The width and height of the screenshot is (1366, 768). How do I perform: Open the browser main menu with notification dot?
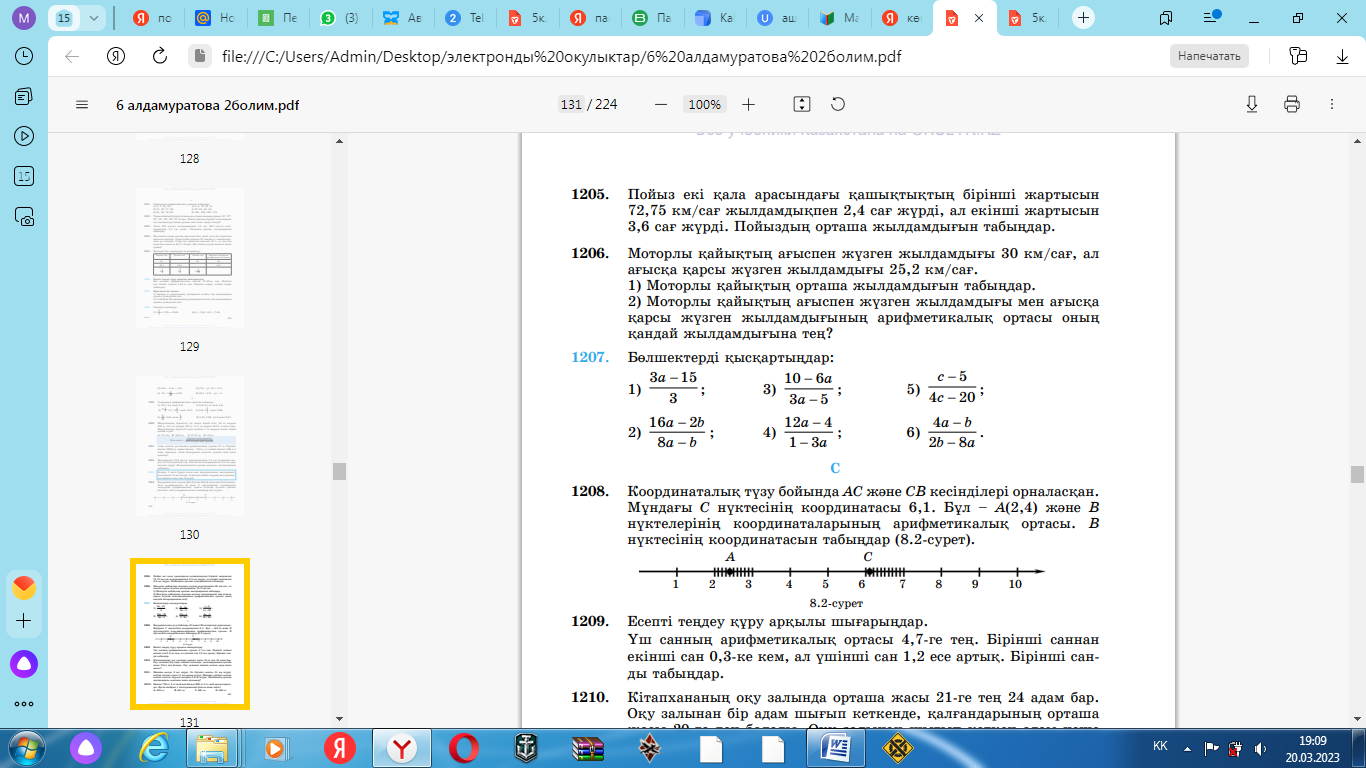pos(1212,17)
